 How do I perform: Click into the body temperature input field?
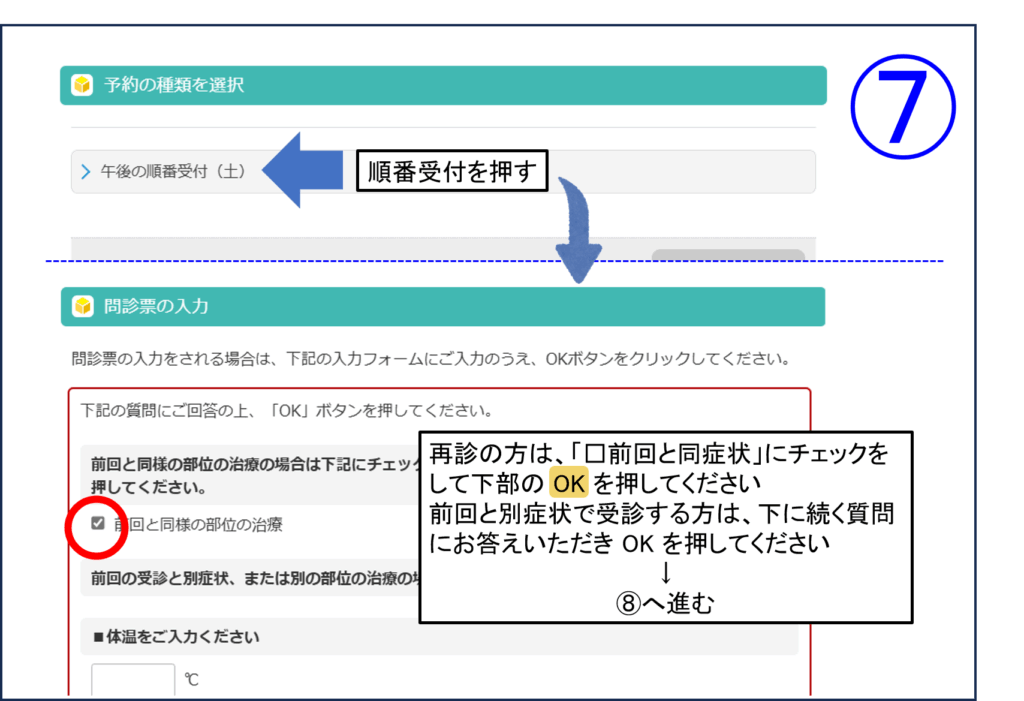click(x=133, y=680)
